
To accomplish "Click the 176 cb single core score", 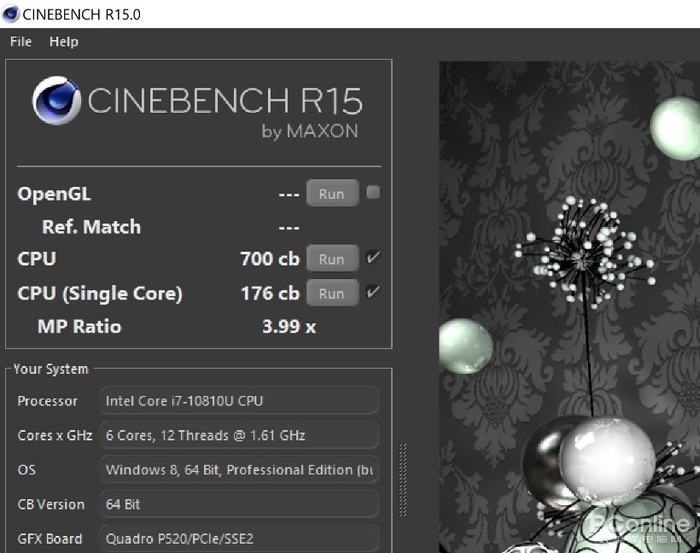I will coord(270,293).
